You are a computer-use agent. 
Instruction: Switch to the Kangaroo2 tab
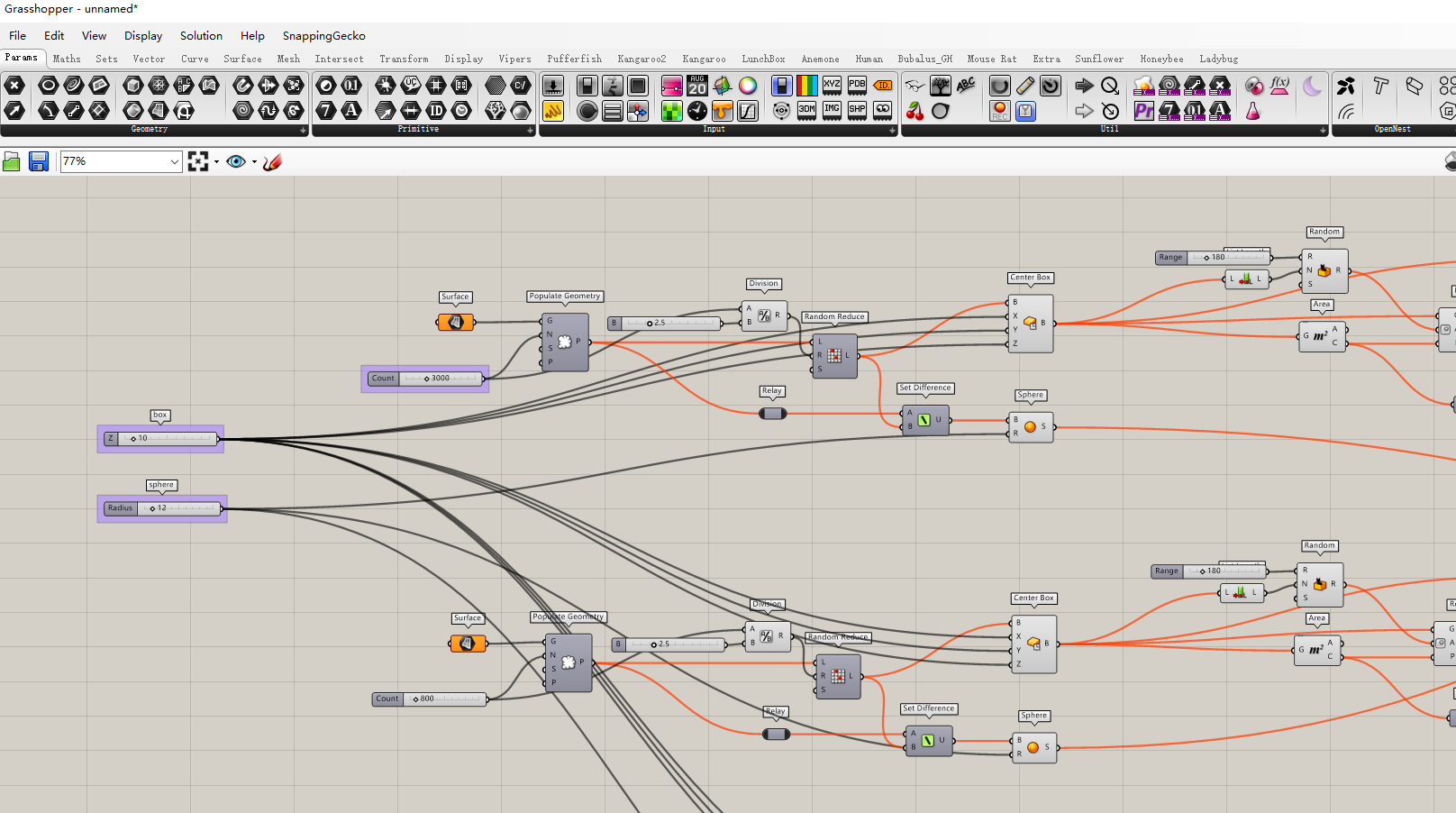coord(642,59)
